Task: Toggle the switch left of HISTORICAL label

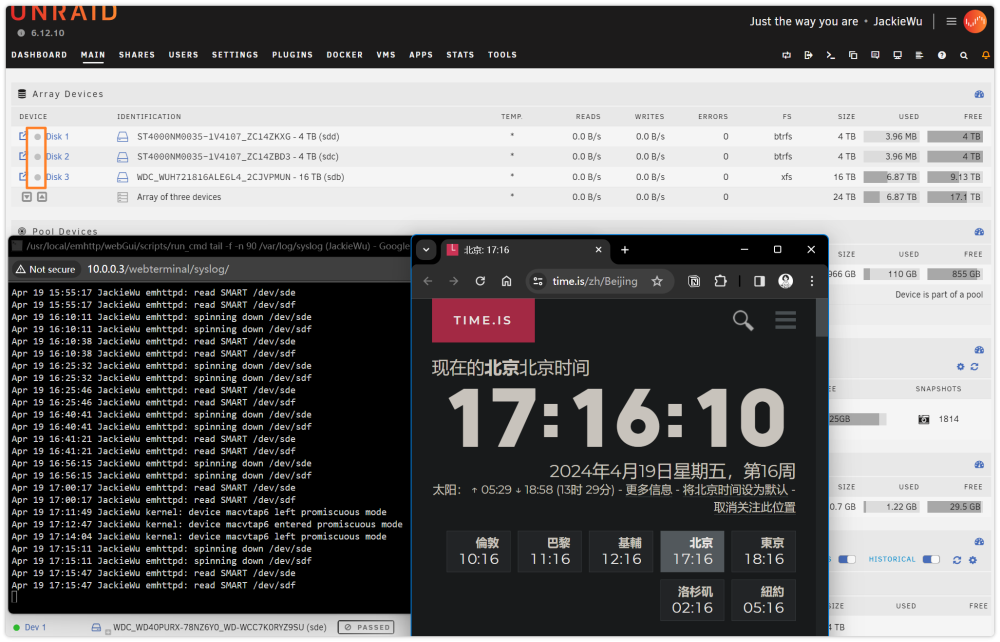Action: pyautogui.click(x=846, y=560)
